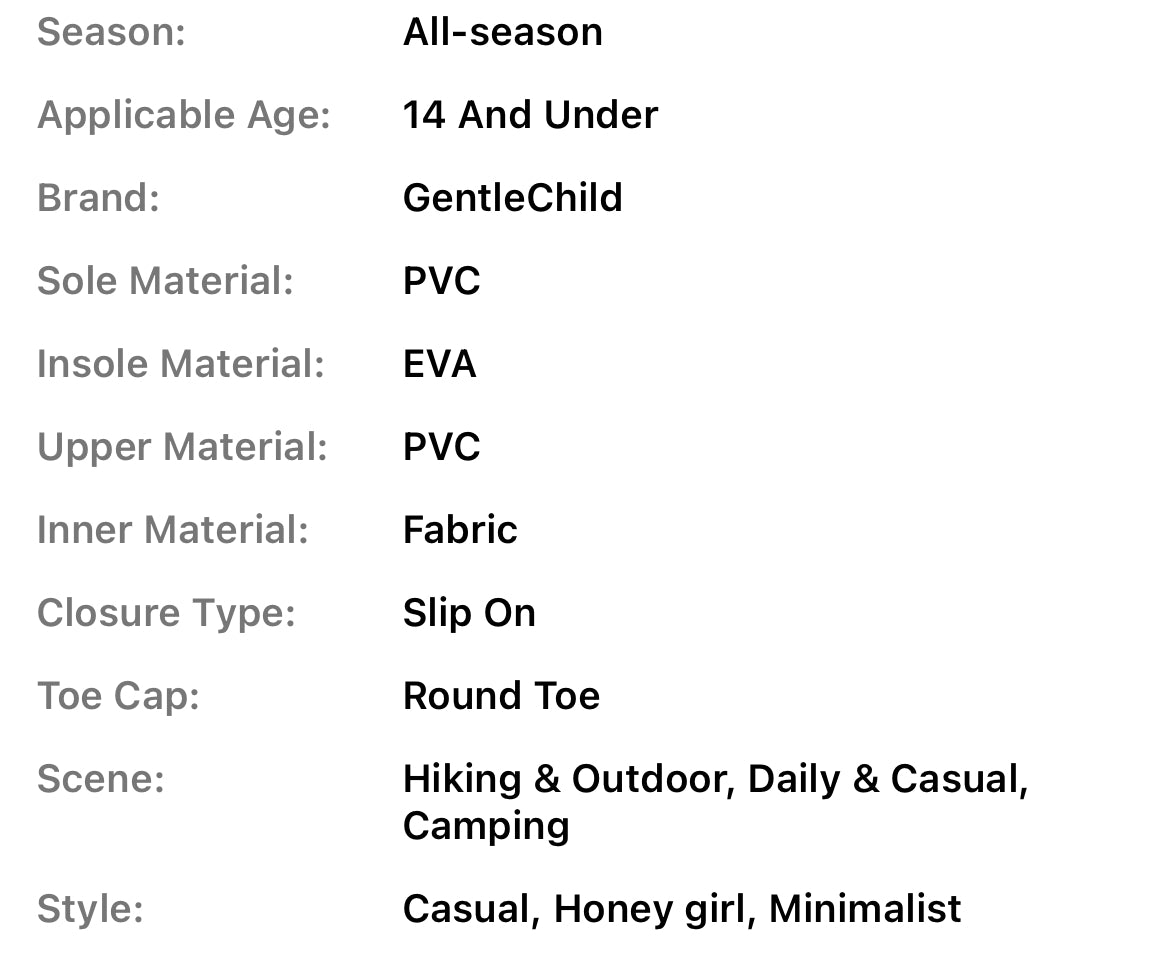Viewport: 1170px width, 961px height.
Task: Select the "Closure Type:" label
Action: tap(166, 613)
